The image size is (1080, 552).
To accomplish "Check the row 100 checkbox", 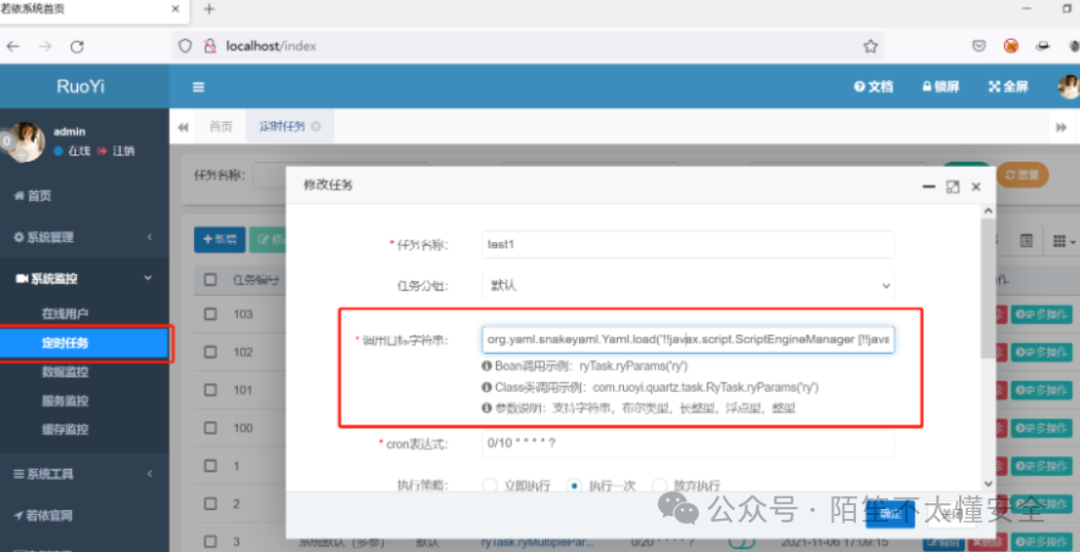I will 211,428.
